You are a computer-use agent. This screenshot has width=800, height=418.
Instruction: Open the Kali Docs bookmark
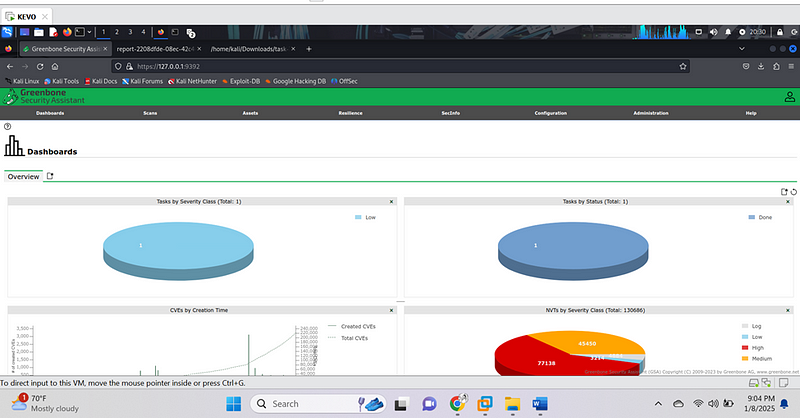click(x=101, y=81)
